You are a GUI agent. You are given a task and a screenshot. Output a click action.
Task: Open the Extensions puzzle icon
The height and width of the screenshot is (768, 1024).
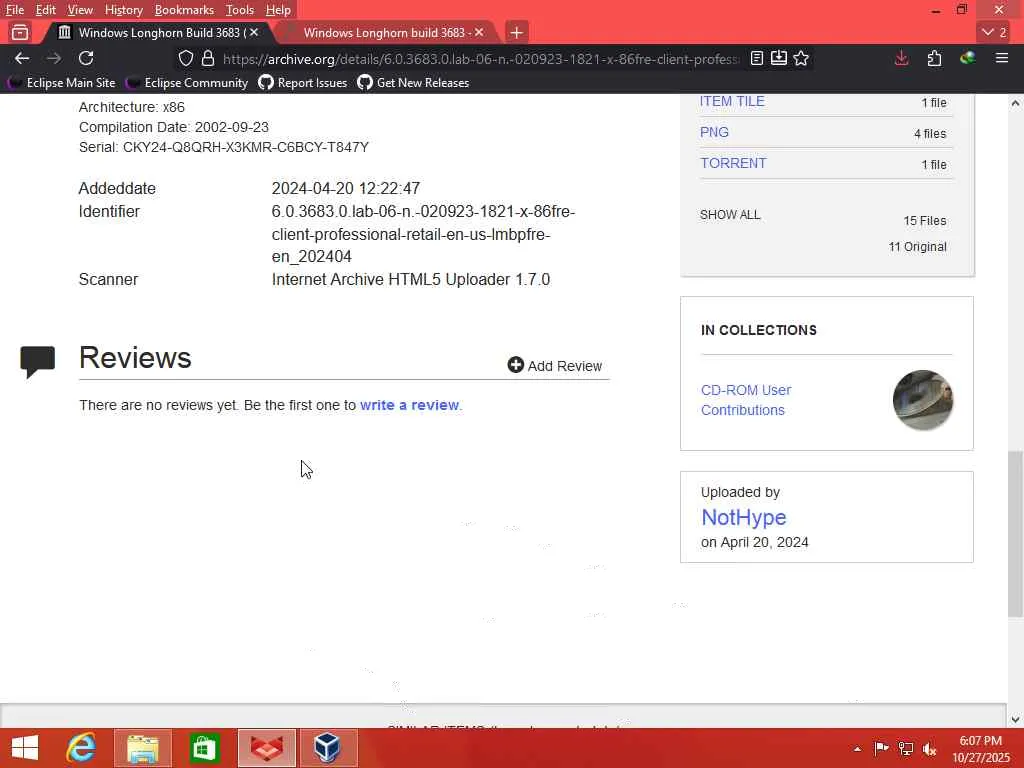(x=935, y=59)
